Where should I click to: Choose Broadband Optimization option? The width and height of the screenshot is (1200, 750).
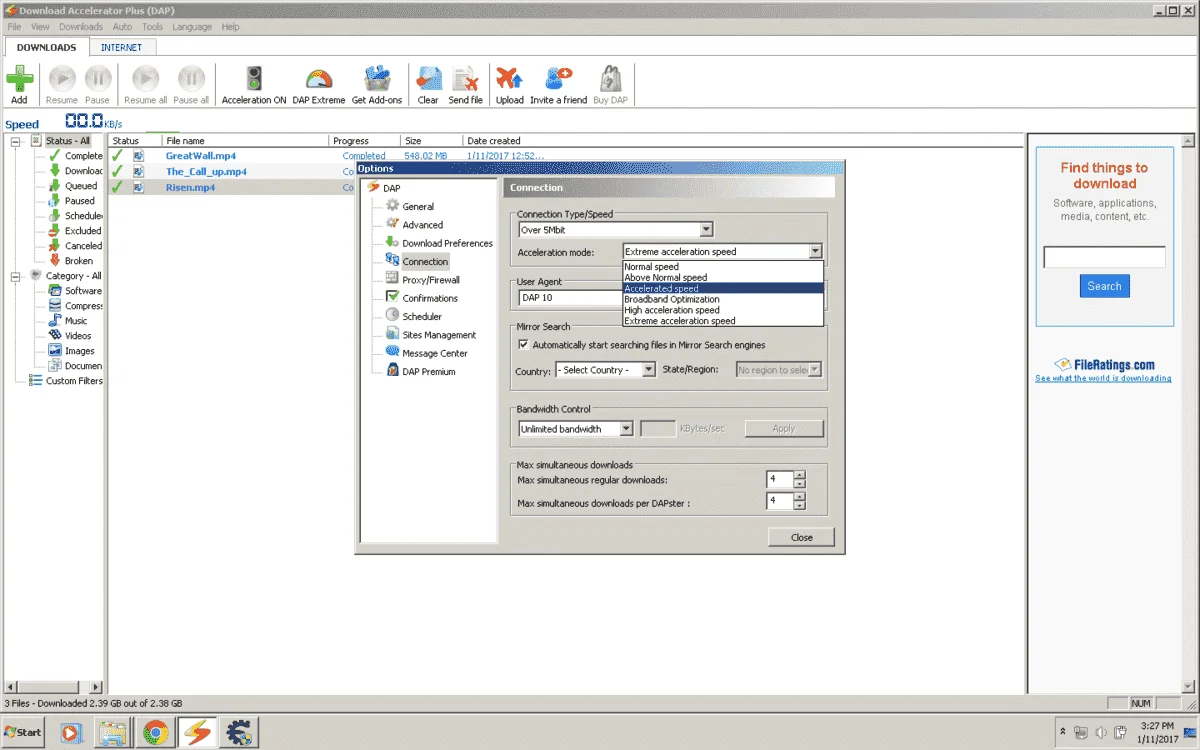(x=723, y=299)
